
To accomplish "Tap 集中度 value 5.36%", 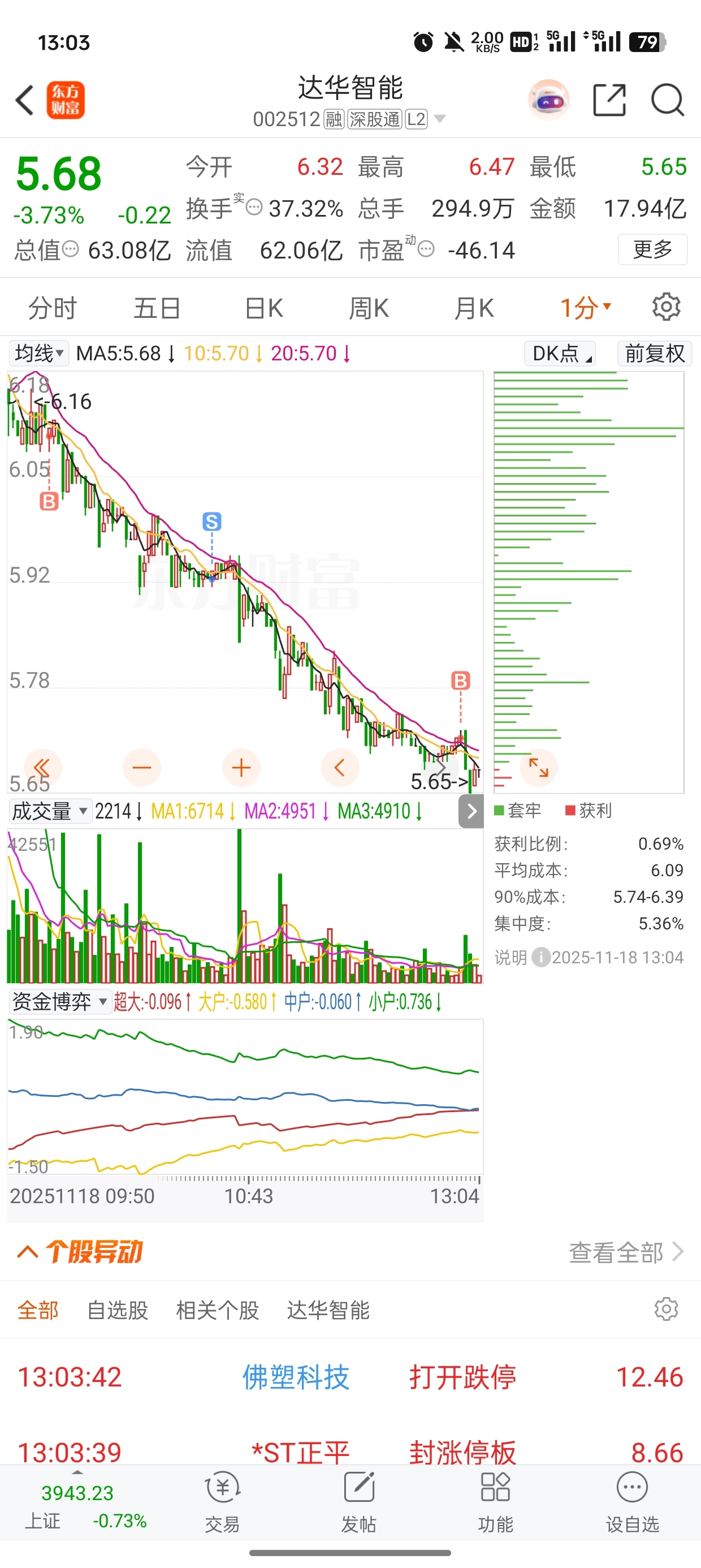I will (661, 923).
